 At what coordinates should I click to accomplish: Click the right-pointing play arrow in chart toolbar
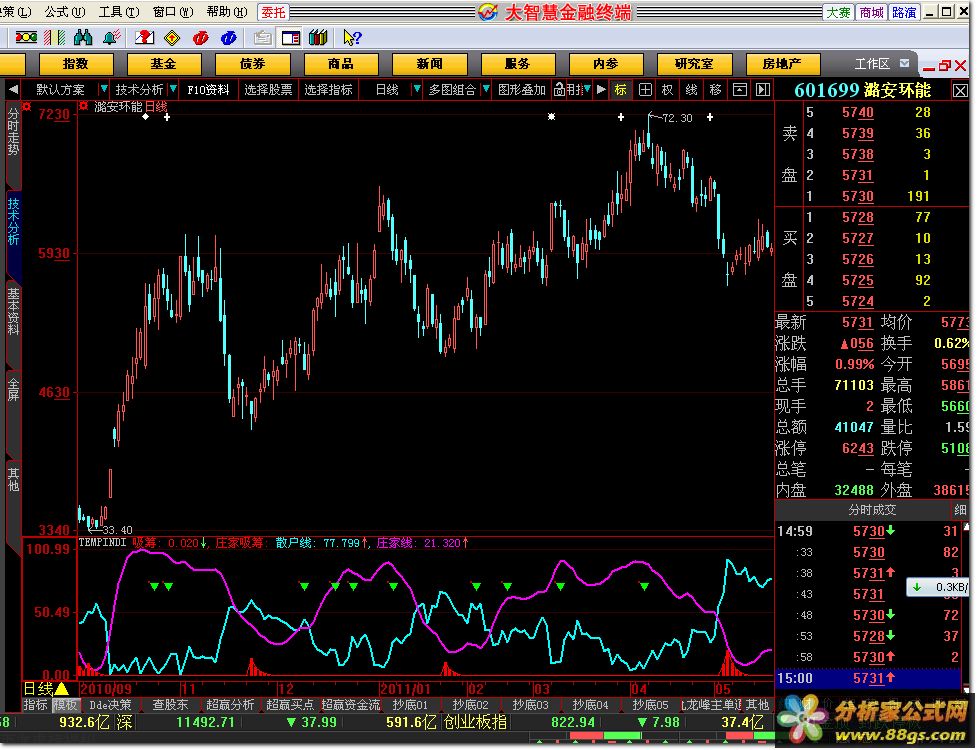[601, 90]
